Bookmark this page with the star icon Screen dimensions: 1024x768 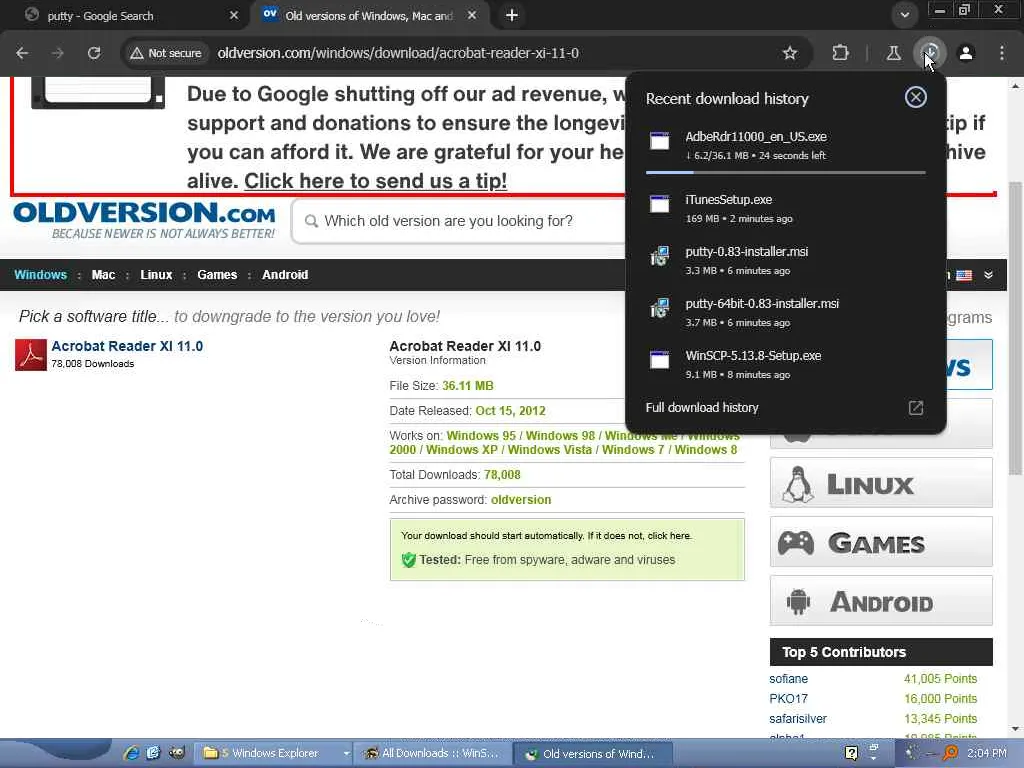[790, 53]
